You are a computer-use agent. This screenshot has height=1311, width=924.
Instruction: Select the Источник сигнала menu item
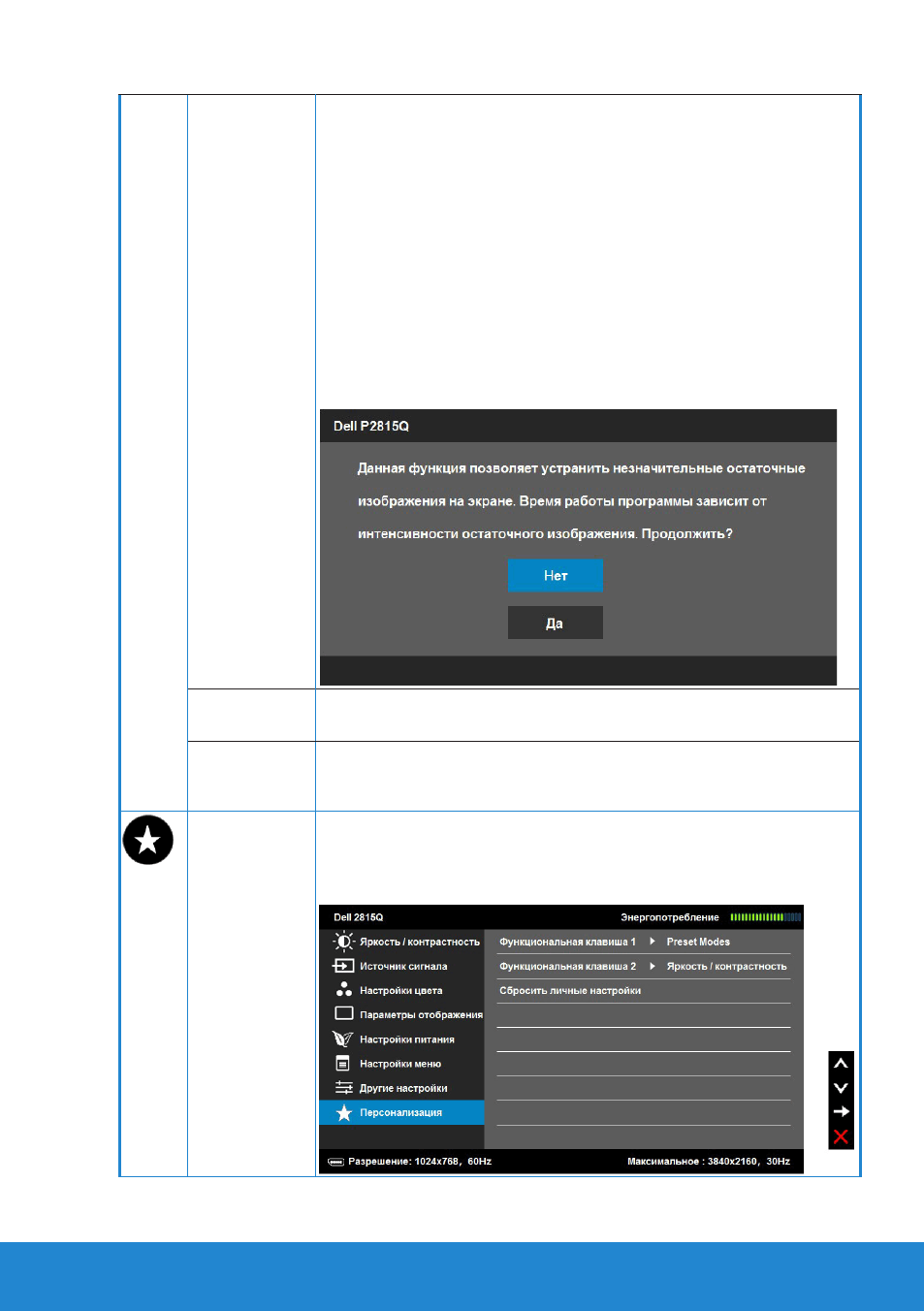[x=401, y=966]
